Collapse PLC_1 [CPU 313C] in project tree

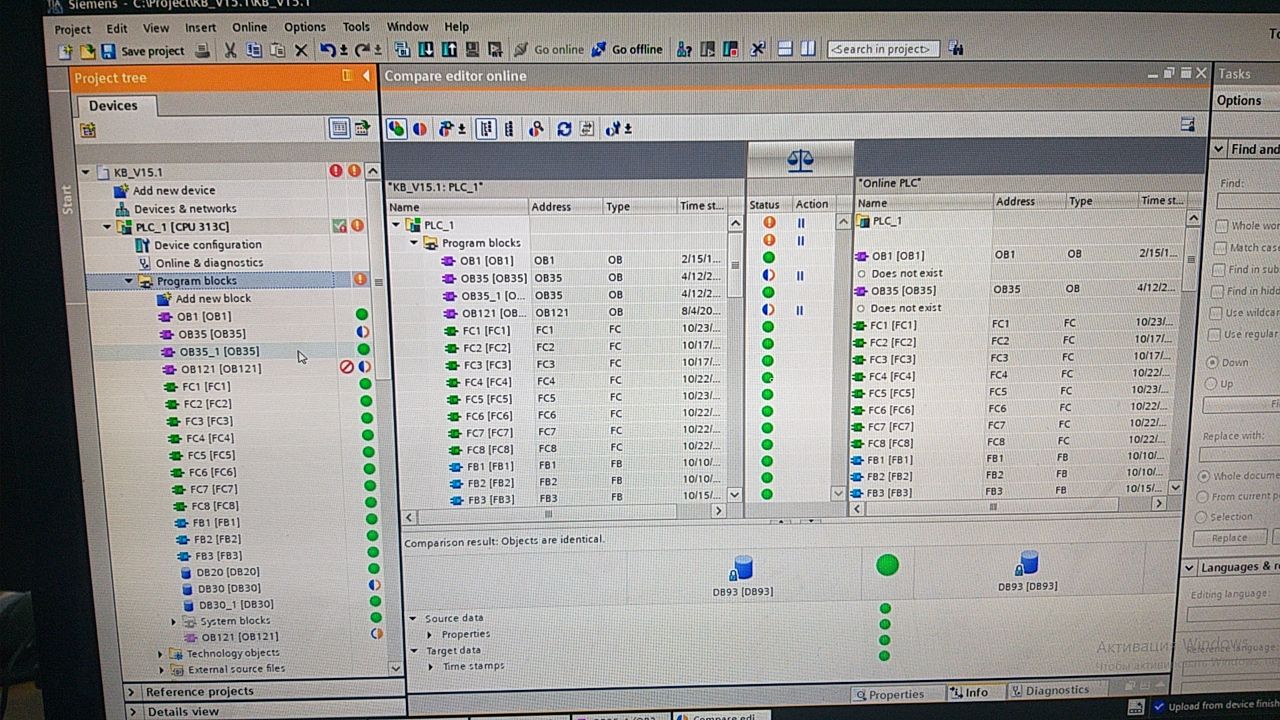pyautogui.click(x=107, y=227)
